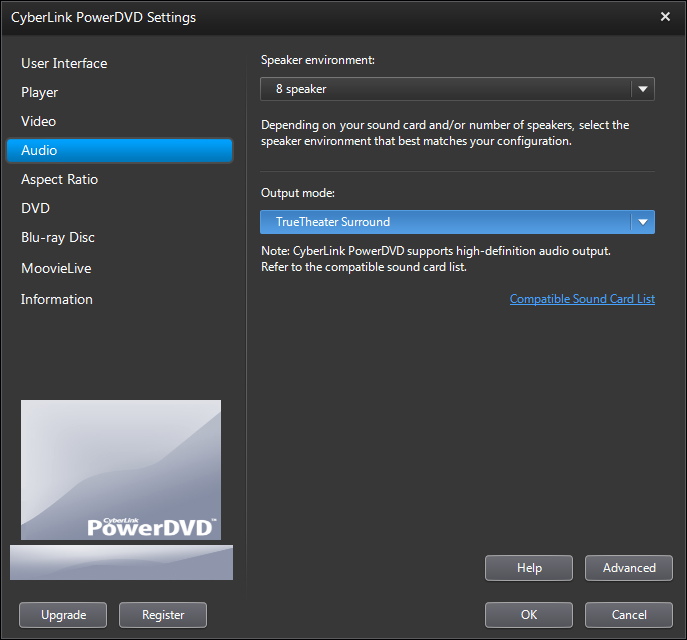Screen dimensions: 687x640
Task: Click the Upgrade button
Action: (63, 615)
